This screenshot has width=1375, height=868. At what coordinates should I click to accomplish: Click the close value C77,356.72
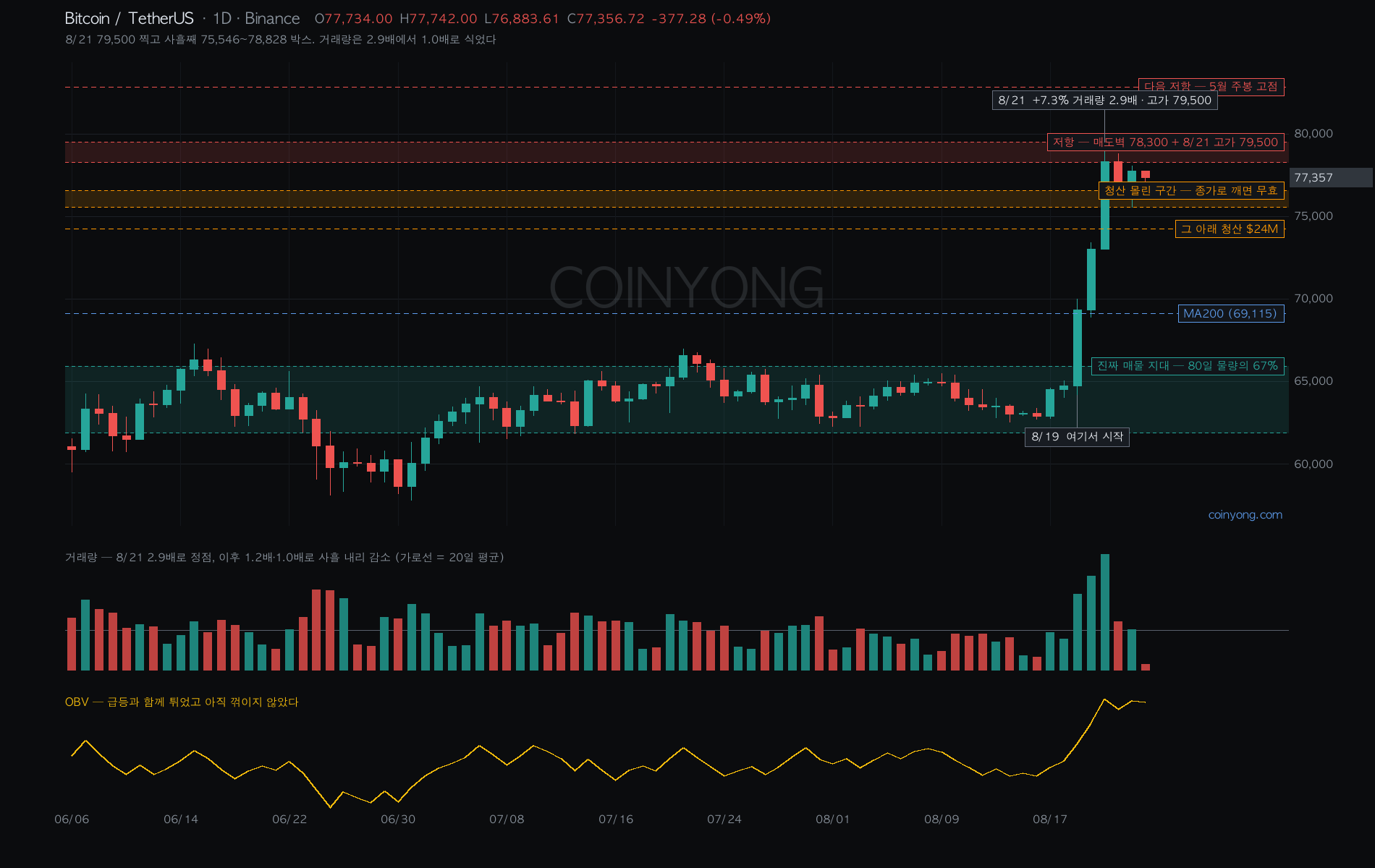coord(606,19)
